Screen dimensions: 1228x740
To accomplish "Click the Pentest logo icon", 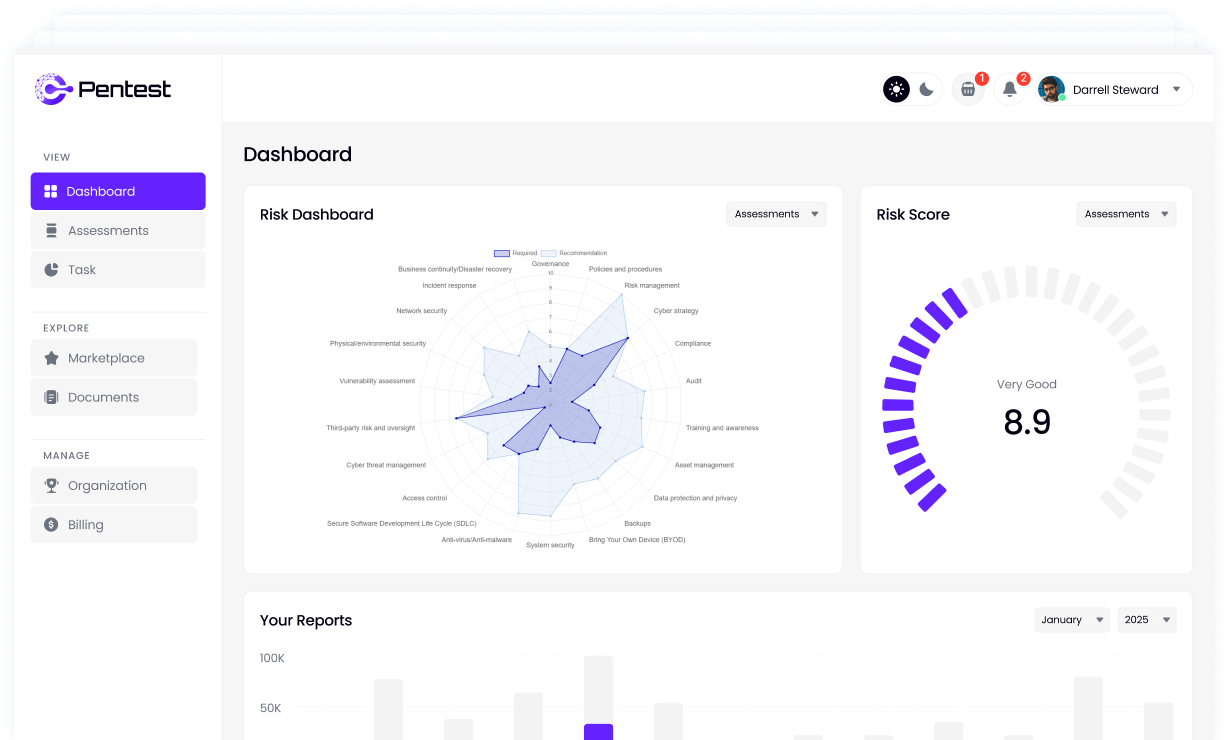I will click(x=52, y=89).
